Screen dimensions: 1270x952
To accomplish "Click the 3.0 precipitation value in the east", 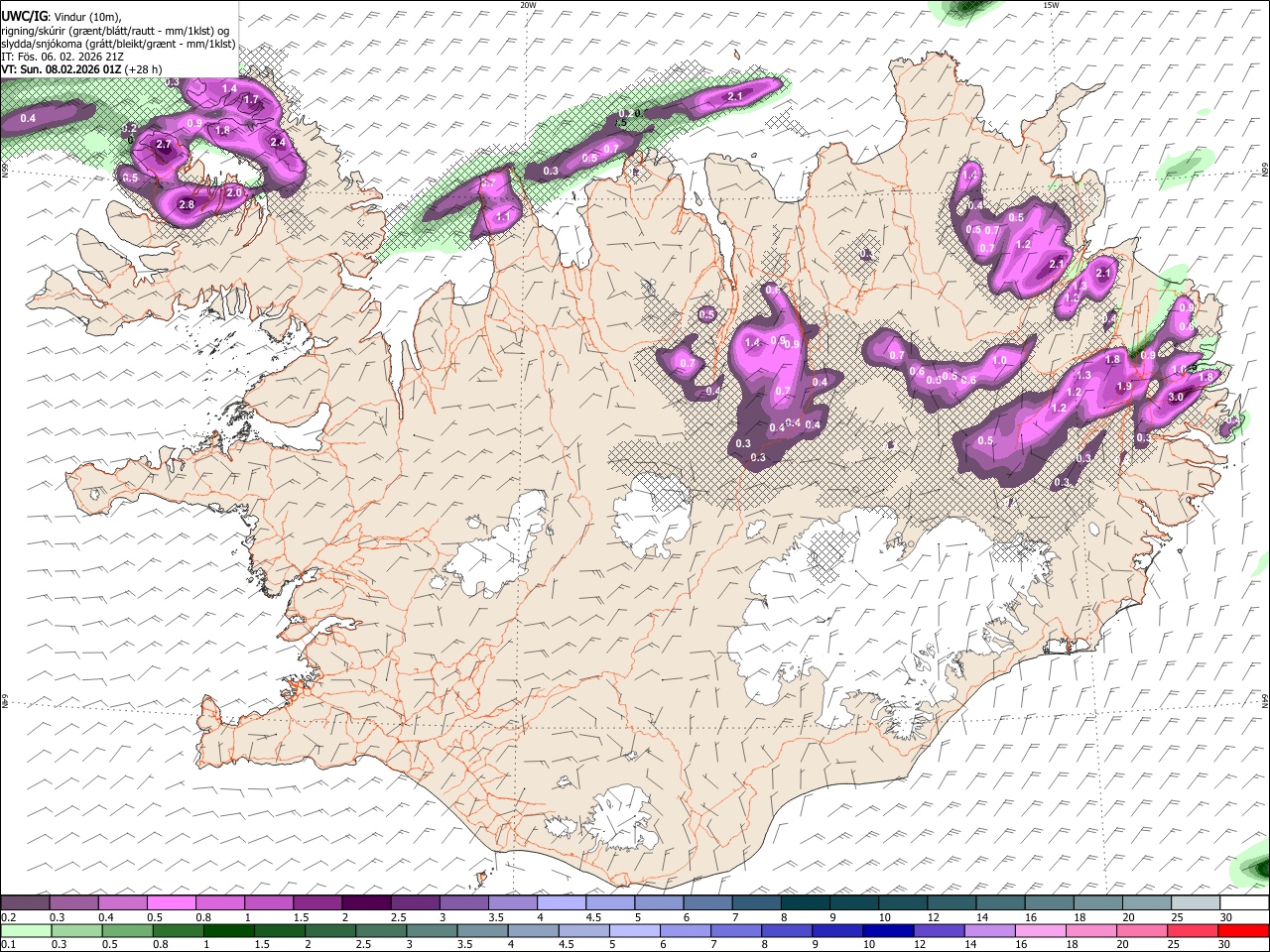I will point(1177,397).
